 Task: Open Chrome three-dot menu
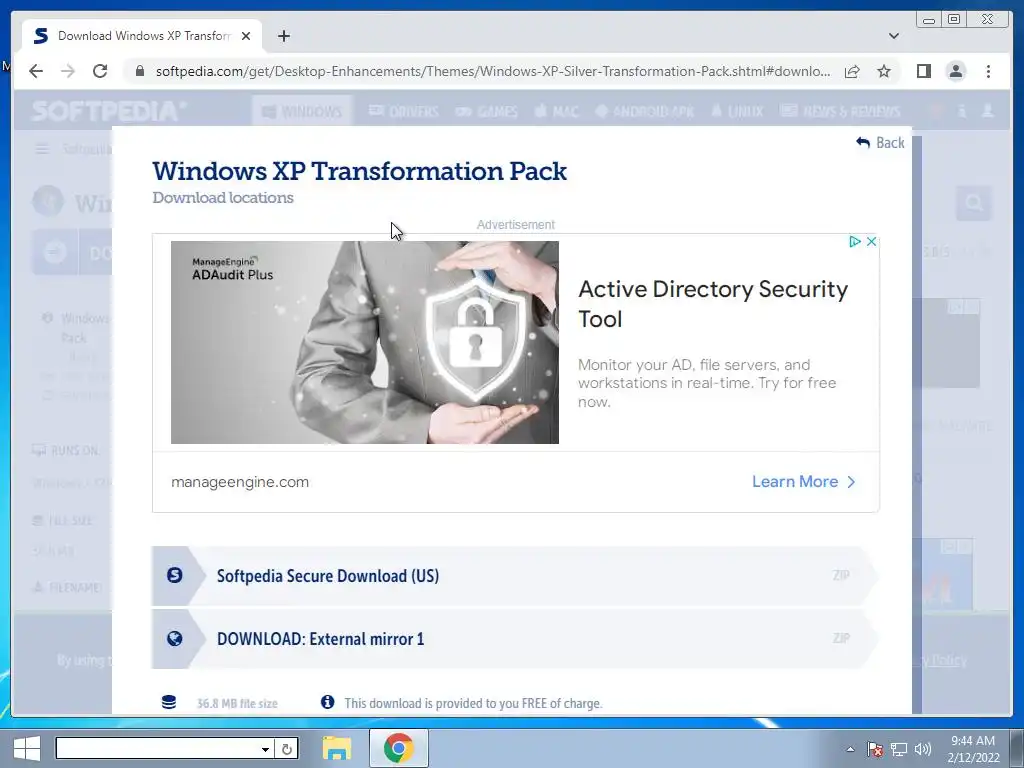coord(988,71)
